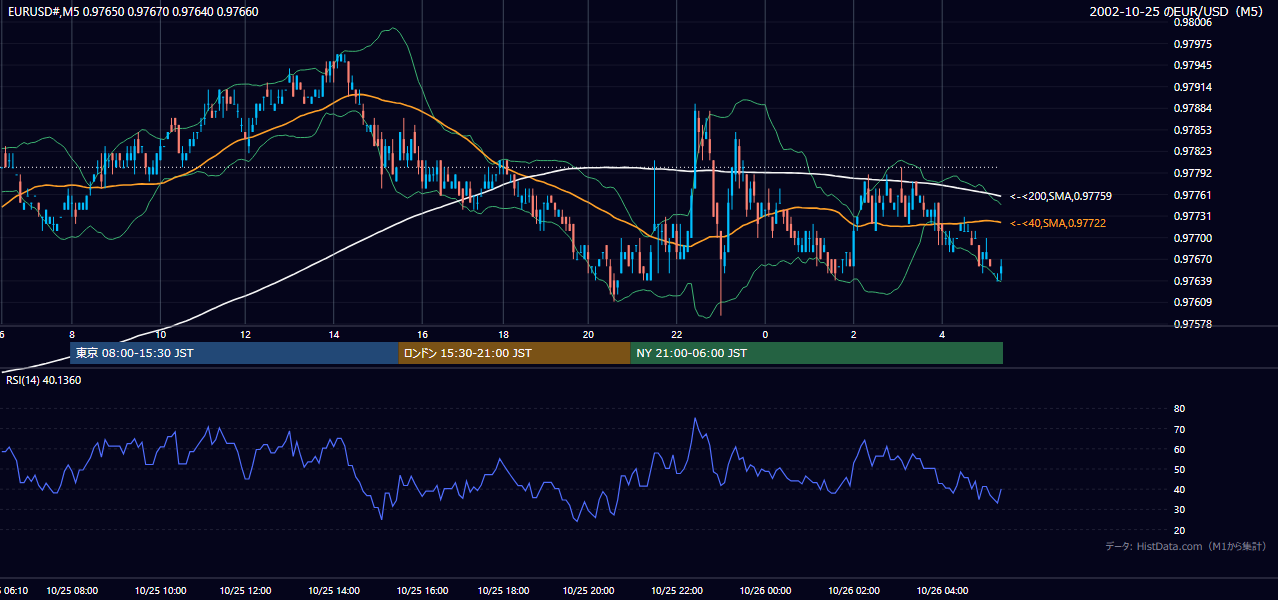Click the hour 8 marker under the chart
The image size is (1278, 600).
72,334
